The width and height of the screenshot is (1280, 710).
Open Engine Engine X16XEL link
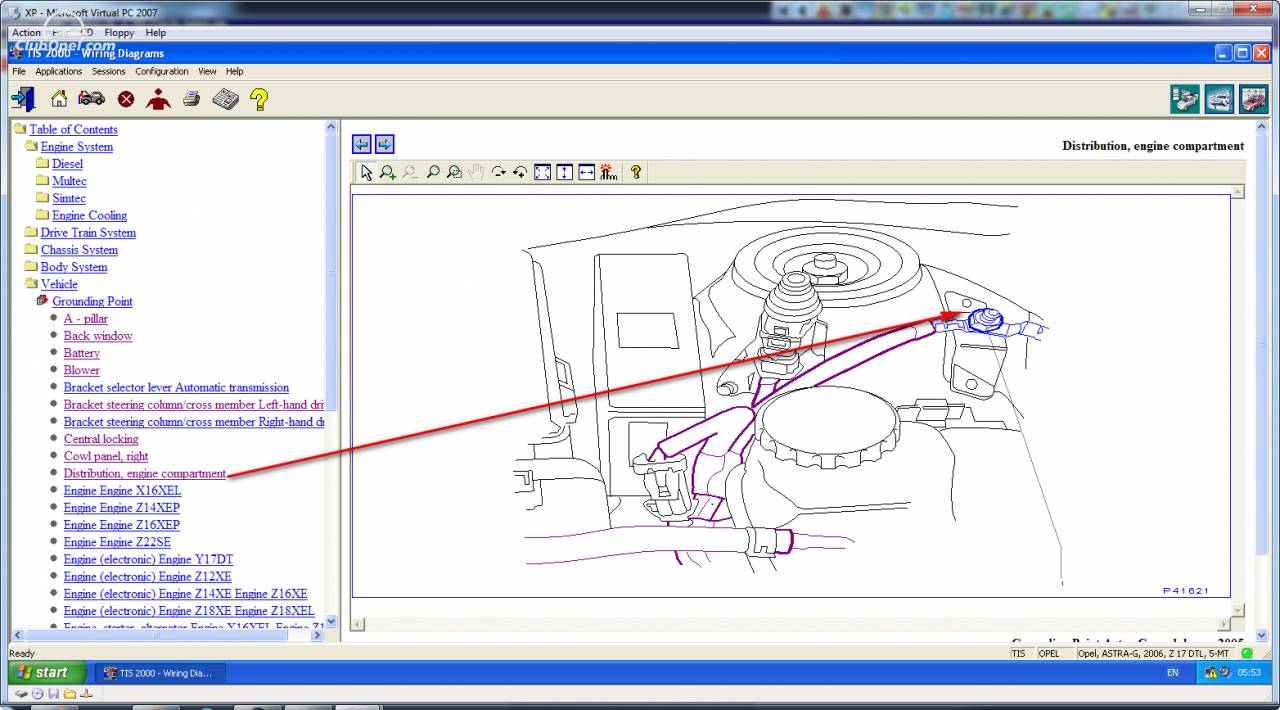122,490
